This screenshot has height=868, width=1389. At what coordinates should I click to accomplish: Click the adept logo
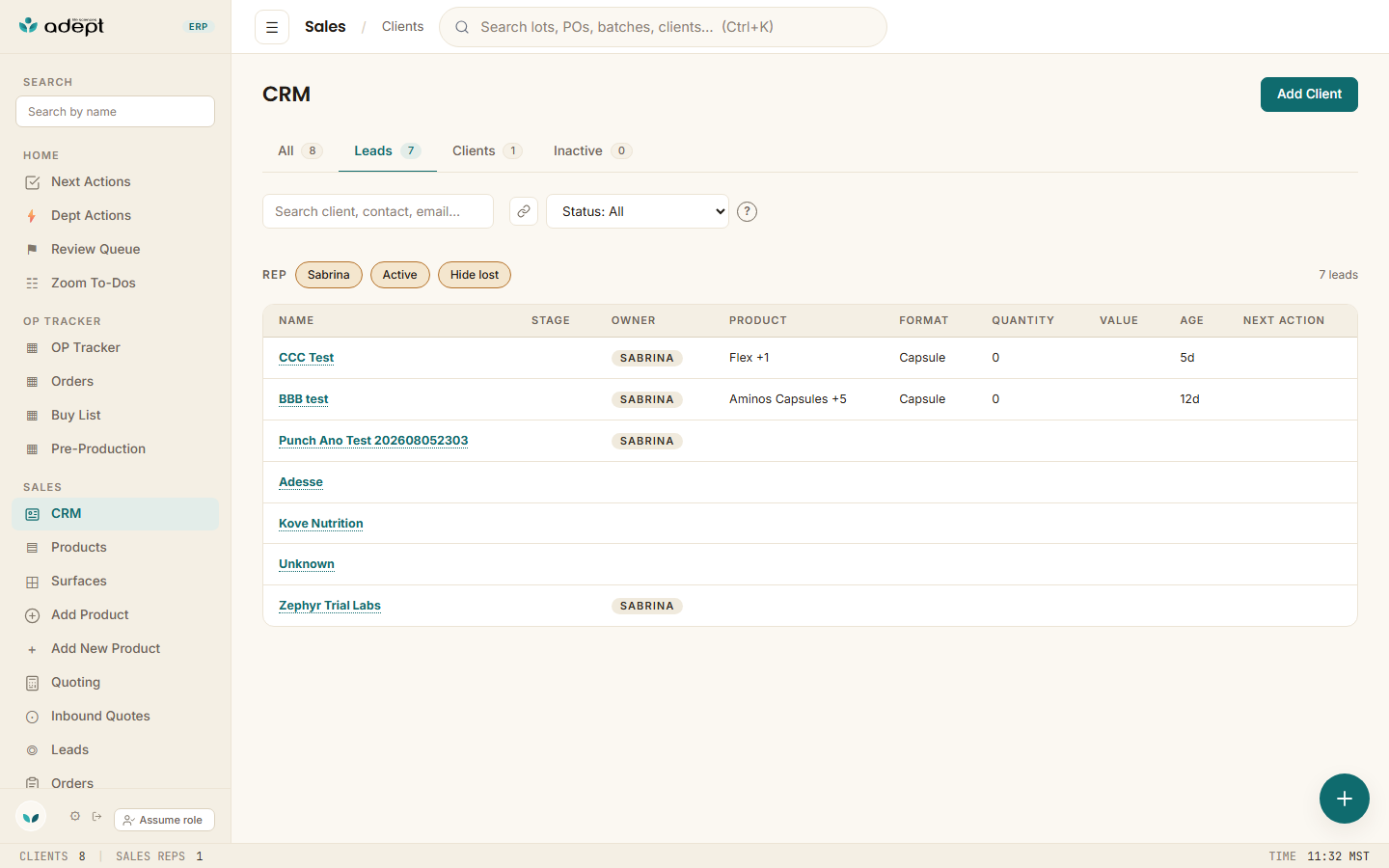[62, 26]
